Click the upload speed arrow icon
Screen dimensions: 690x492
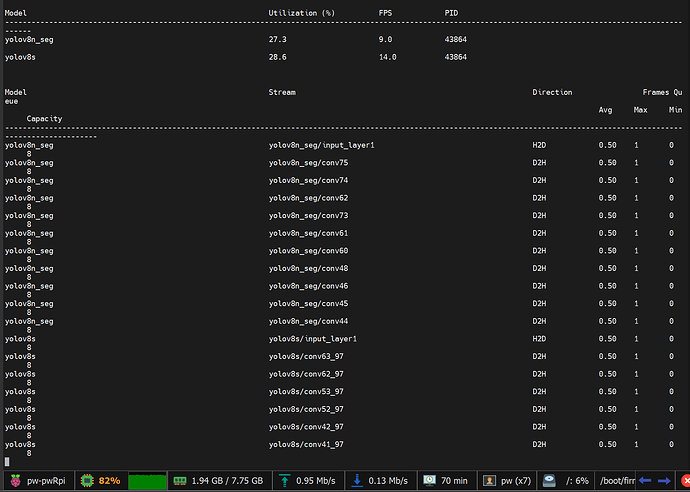[284, 480]
